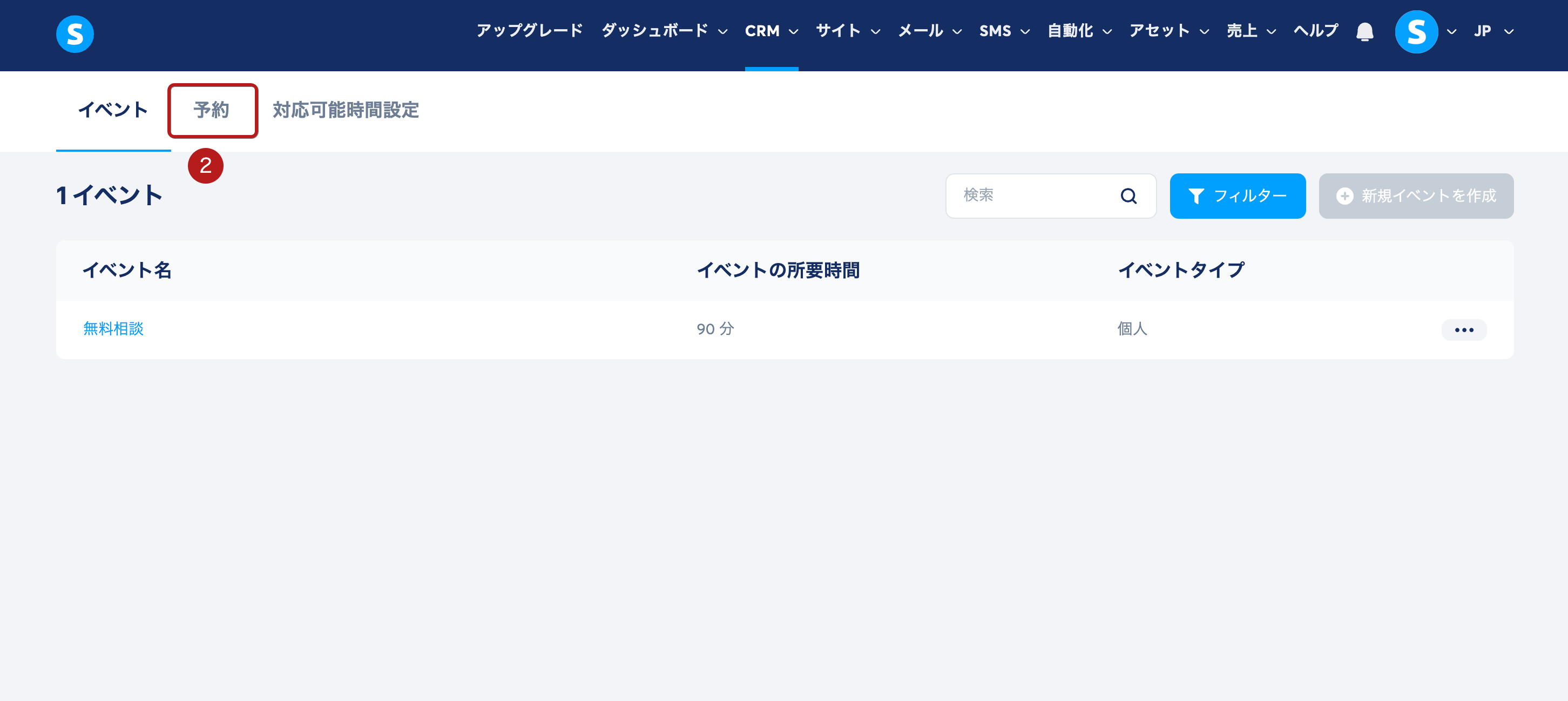The height and width of the screenshot is (701, 1568).
Task: Open the 無料相談 event link
Action: (x=113, y=329)
